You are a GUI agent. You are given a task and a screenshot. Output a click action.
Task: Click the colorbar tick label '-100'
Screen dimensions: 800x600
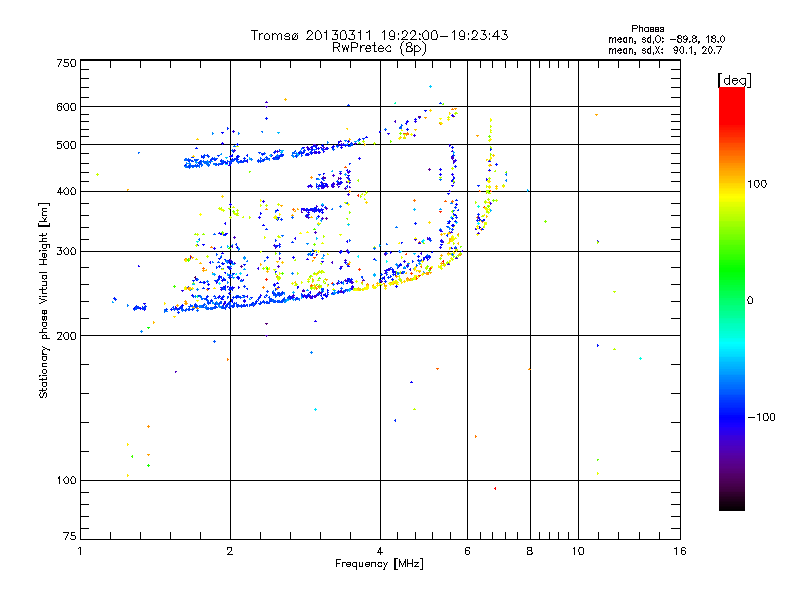(761, 417)
